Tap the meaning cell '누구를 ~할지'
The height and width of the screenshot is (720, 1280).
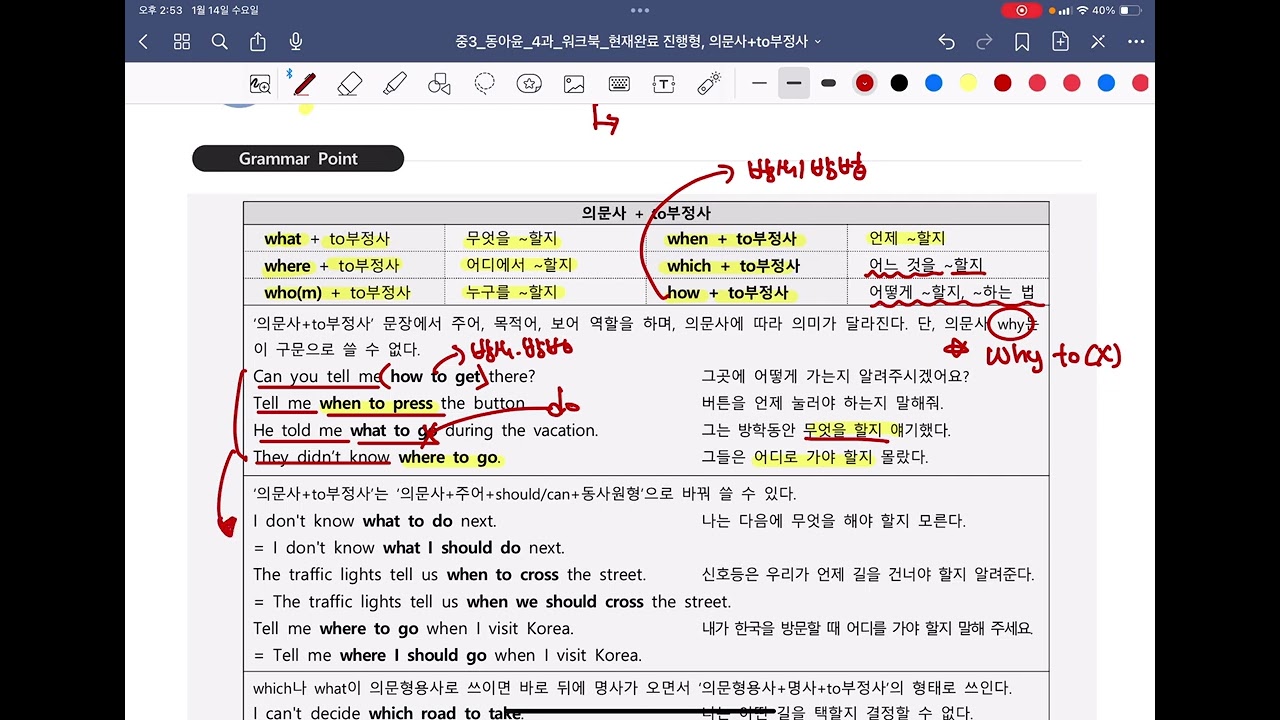[512, 292]
